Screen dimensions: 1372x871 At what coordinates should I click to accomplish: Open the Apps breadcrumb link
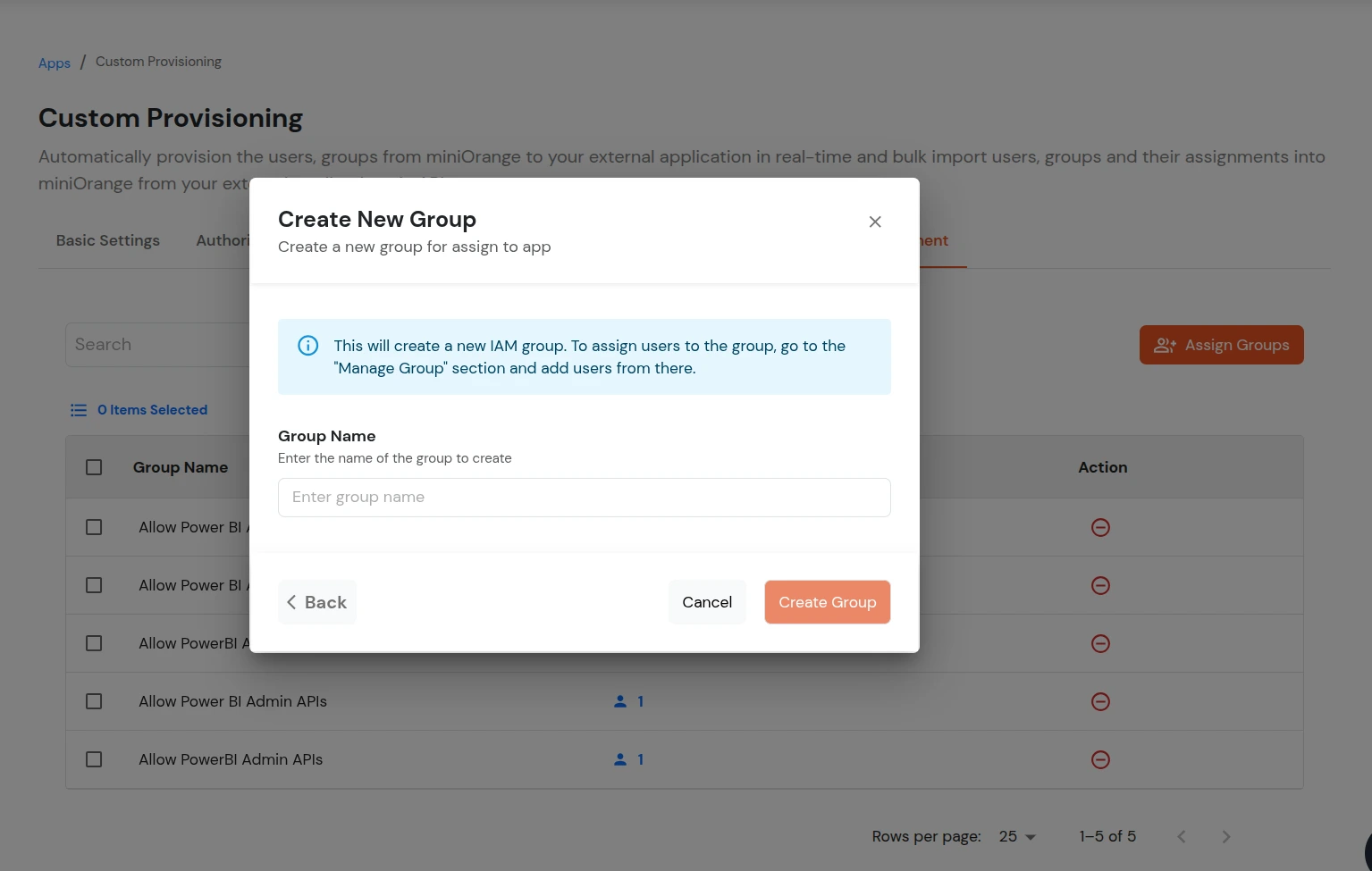coord(54,63)
